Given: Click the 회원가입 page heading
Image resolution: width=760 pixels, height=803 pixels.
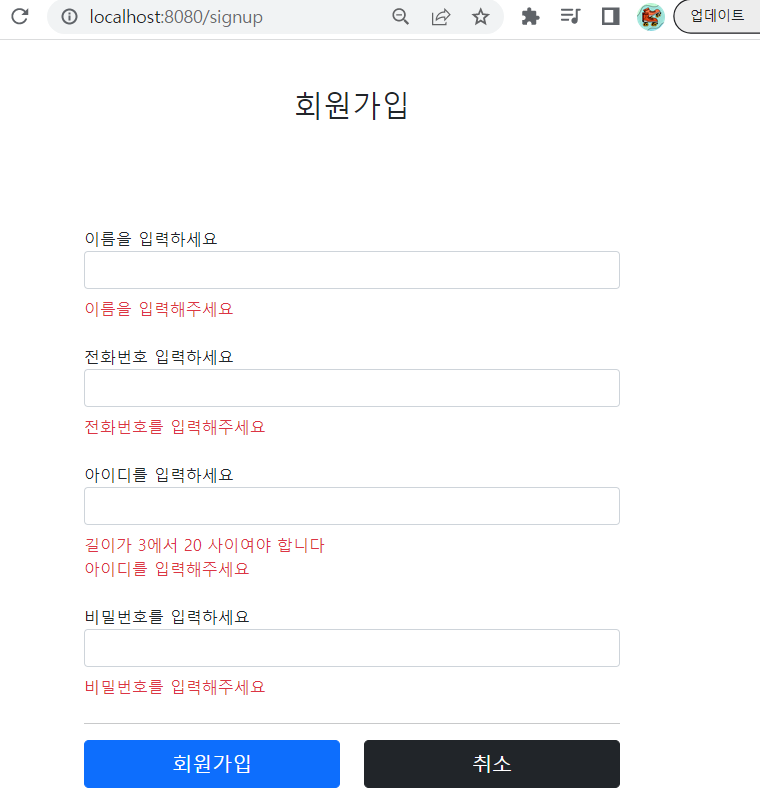Looking at the screenshot, I should pyautogui.click(x=351, y=105).
